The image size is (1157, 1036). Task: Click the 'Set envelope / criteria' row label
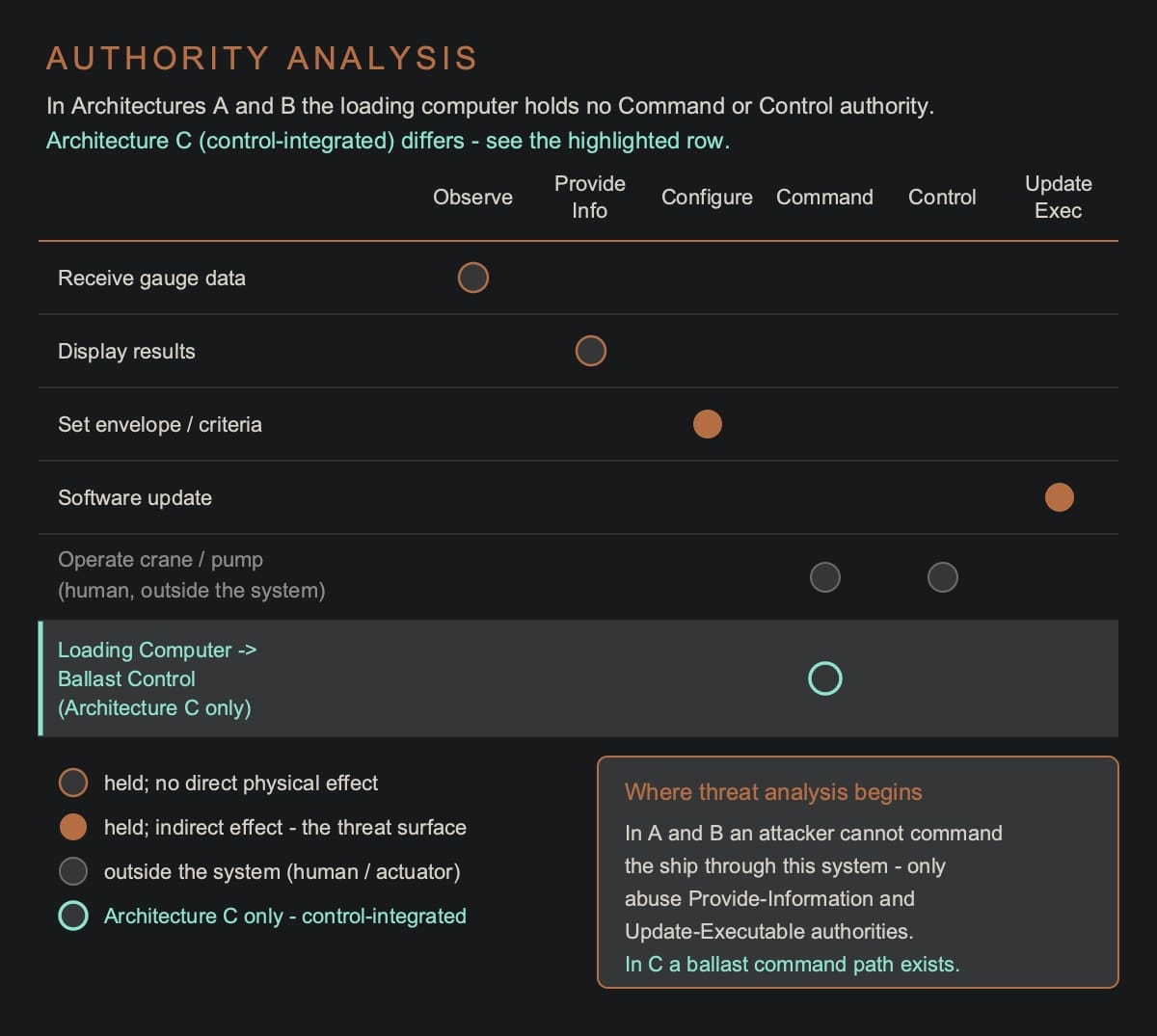coord(159,424)
